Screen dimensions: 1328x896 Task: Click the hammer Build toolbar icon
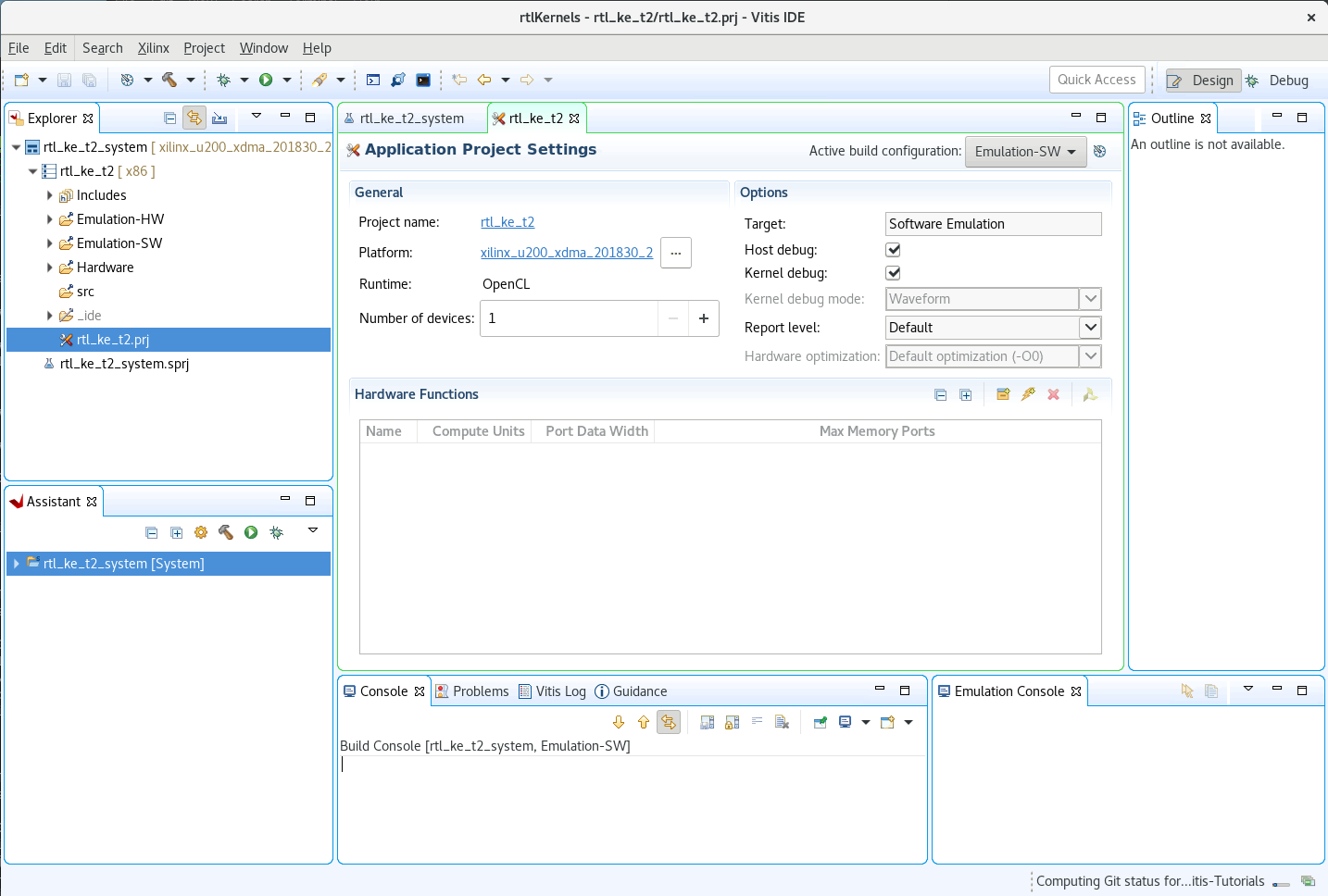pyautogui.click(x=169, y=80)
